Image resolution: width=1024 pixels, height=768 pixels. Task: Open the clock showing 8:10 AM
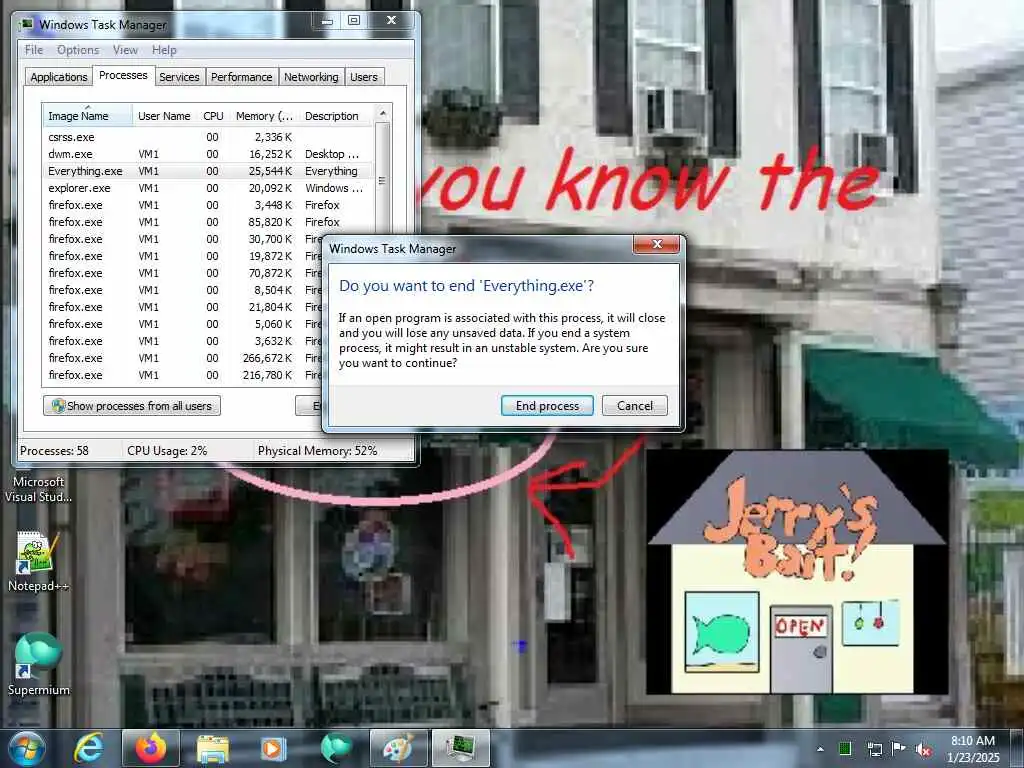[x=973, y=749]
